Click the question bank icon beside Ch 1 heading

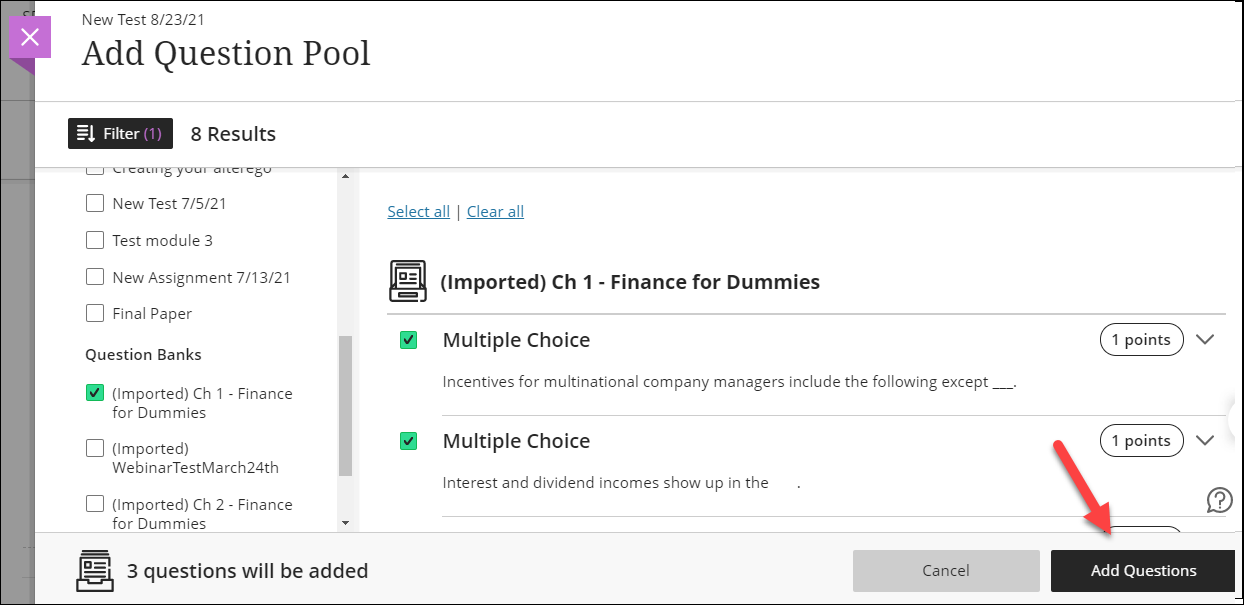(408, 280)
